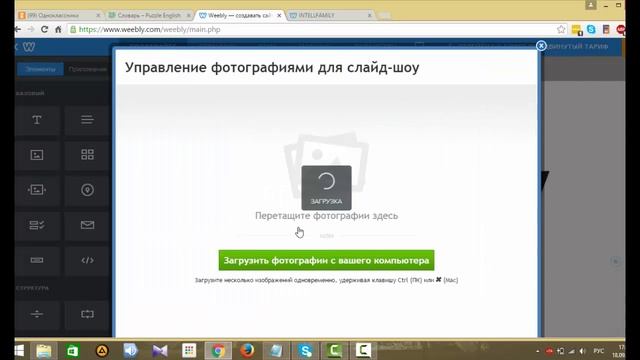Switch input language via РУС indicator
Image resolution: width=640 pixels, height=360 pixels.
[x=598, y=351]
